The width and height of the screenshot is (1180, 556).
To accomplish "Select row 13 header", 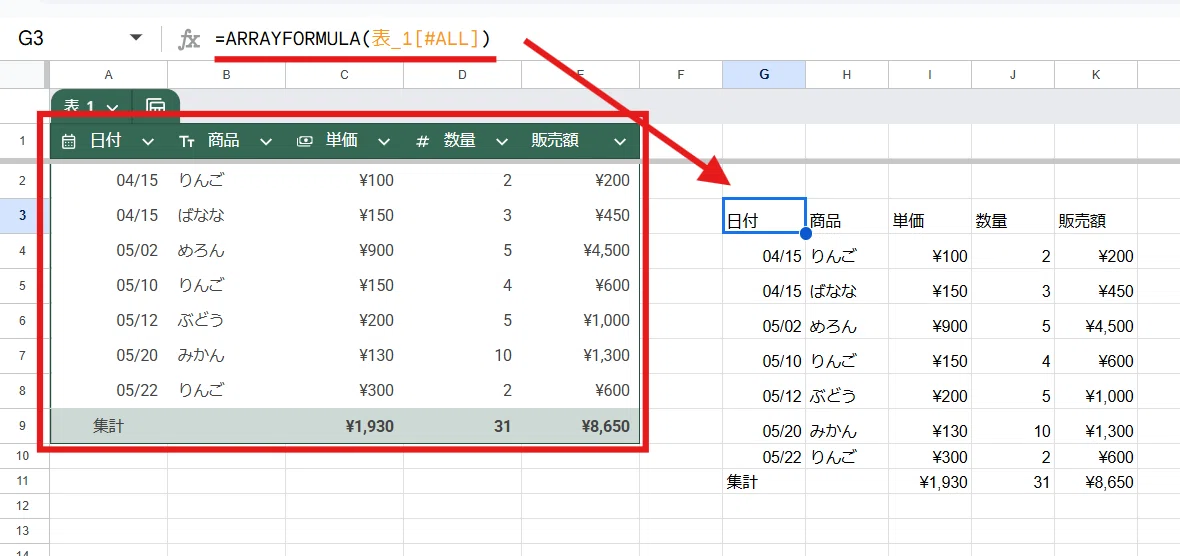I will [x=24, y=530].
